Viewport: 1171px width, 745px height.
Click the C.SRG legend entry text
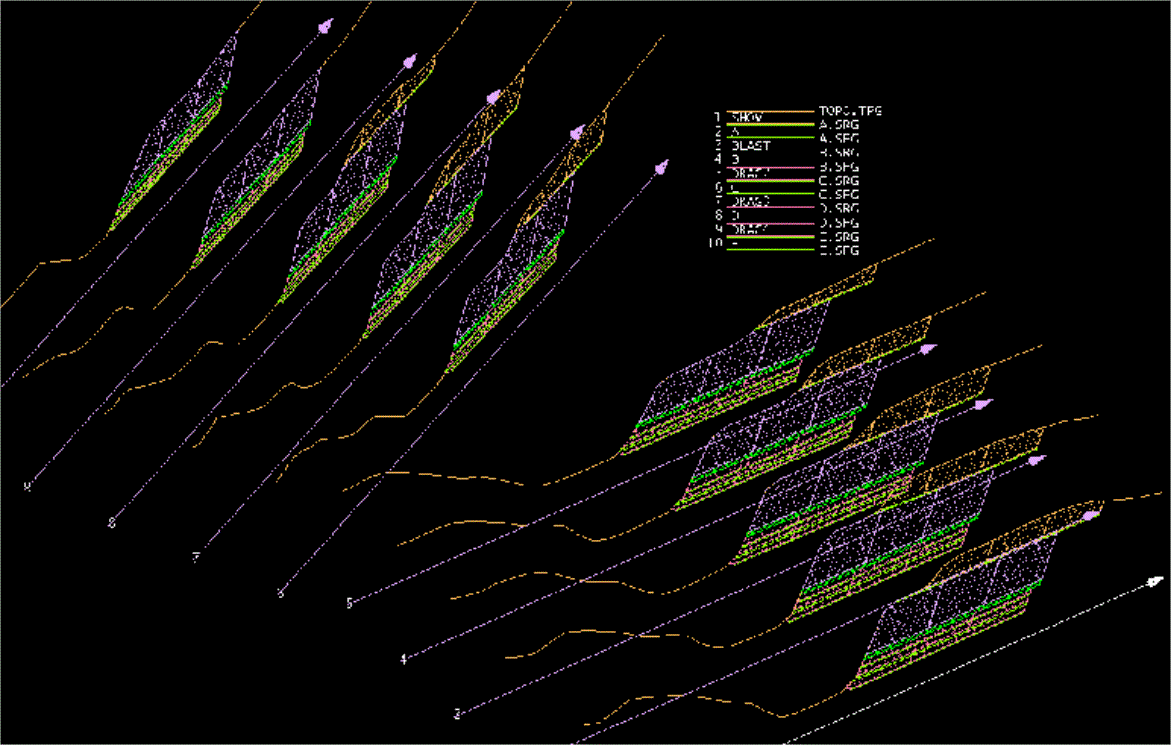pyautogui.click(x=839, y=181)
